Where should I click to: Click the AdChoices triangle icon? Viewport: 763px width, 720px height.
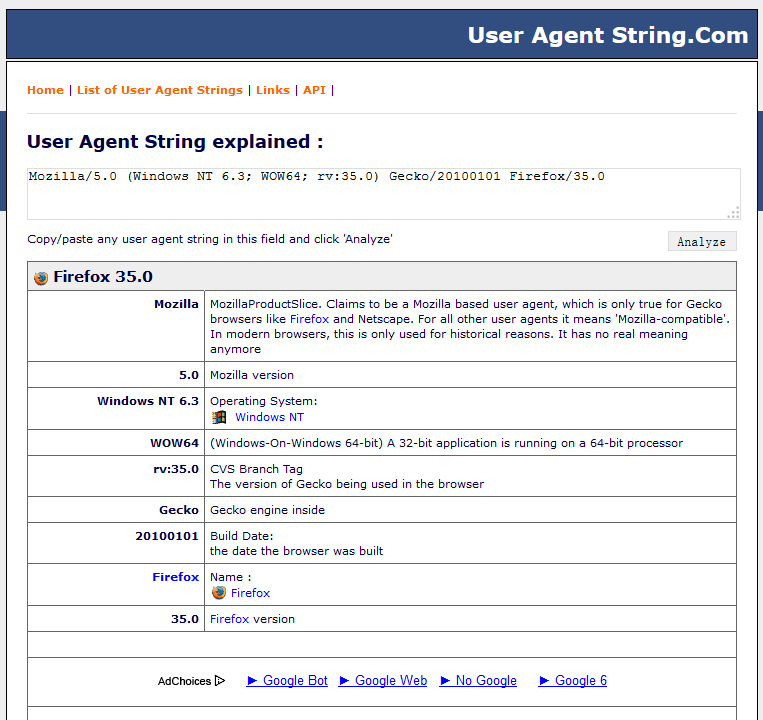(x=220, y=680)
